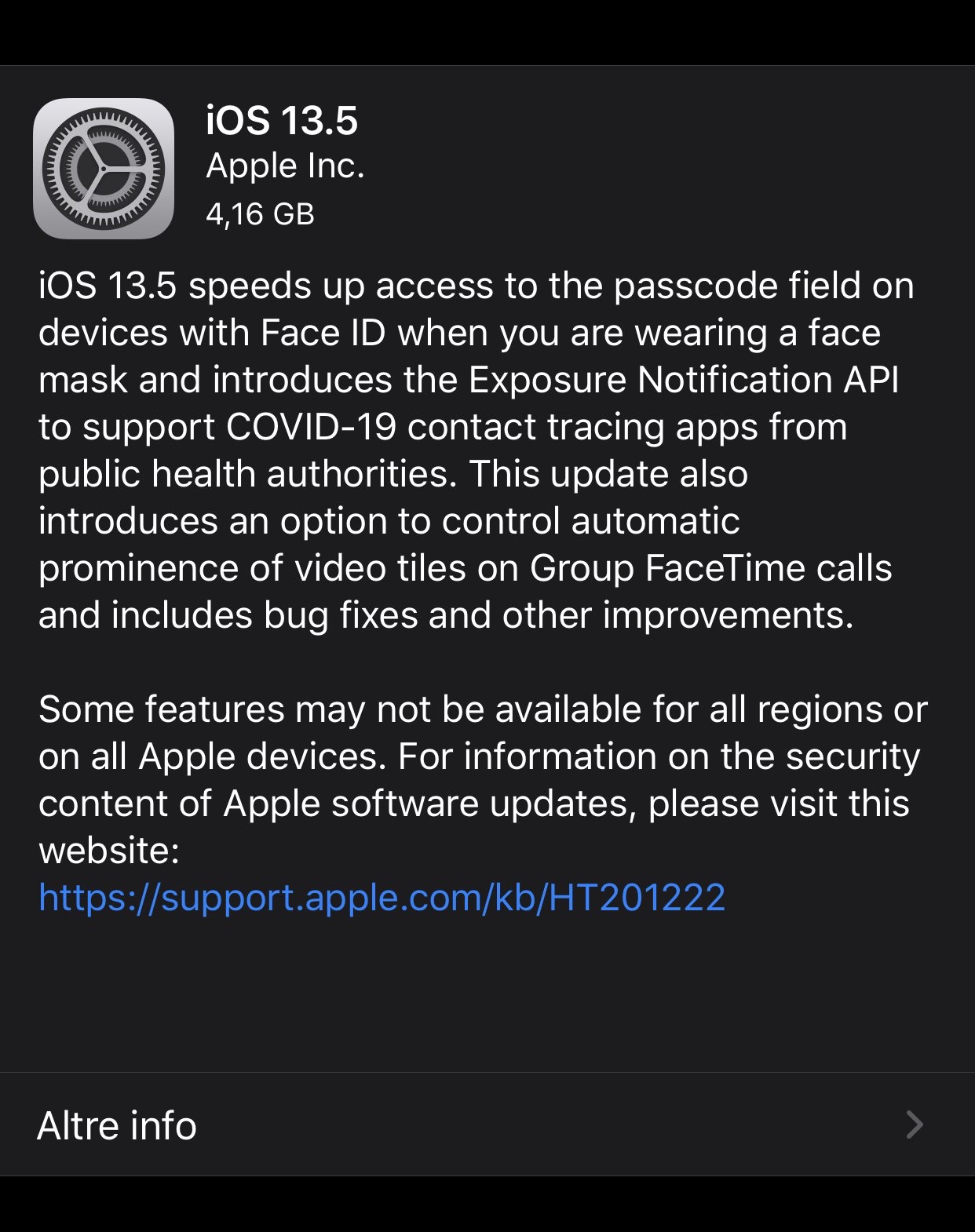Screen dimensions: 975x1232
Task: Click the word "website:" above the link
Action: pos(109,851)
